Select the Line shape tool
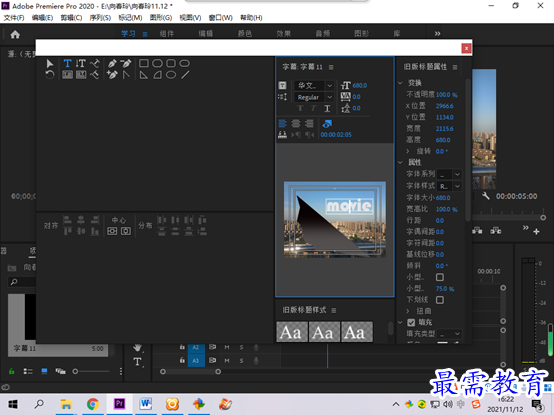 [185, 75]
